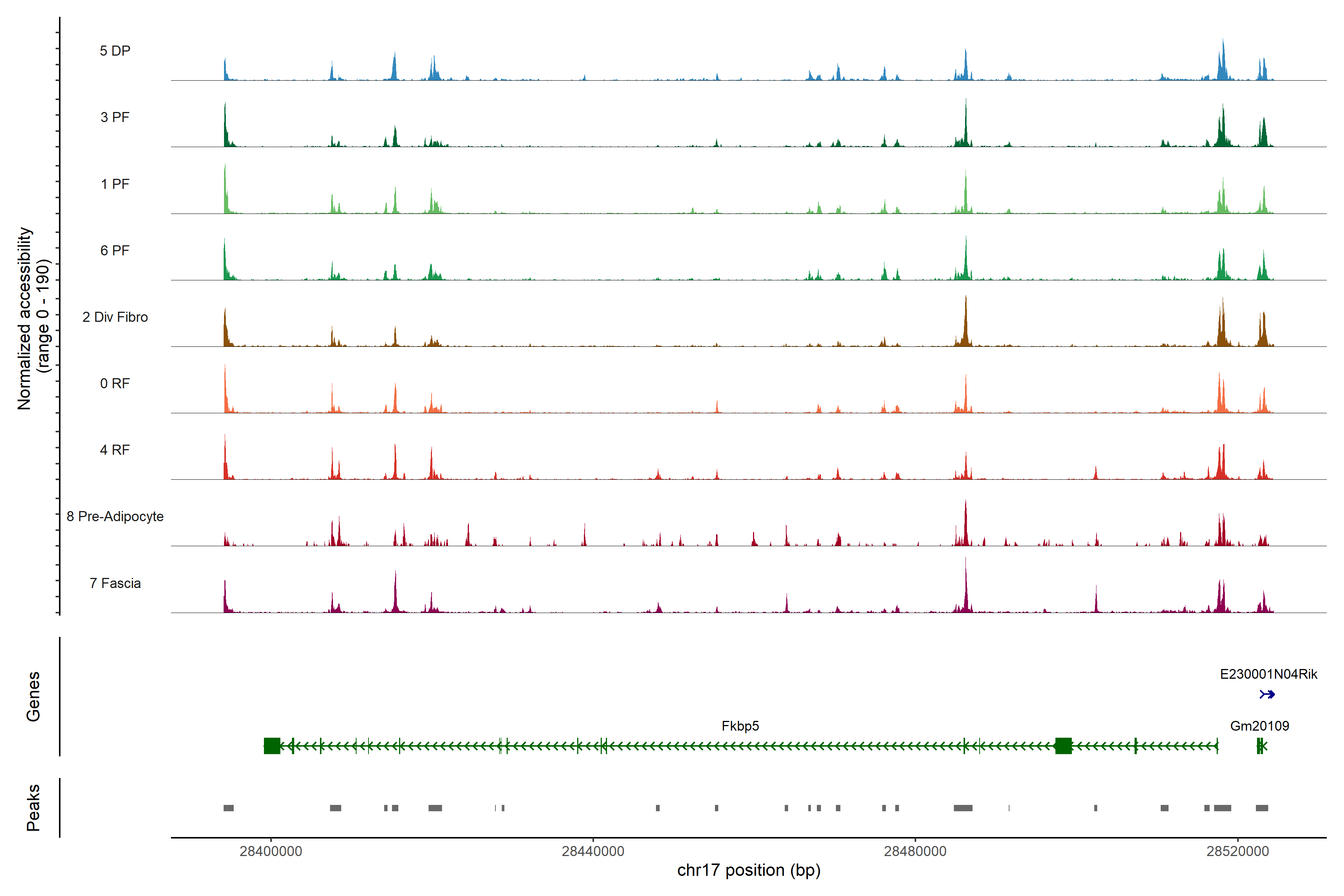This screenshot has width=1344, height=896.
Task: Click the 5 DP track label
Action: (115, 51)
